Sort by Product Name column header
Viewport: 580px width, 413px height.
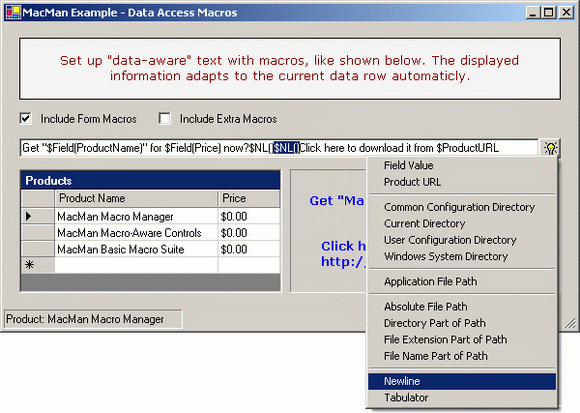point(136,199)
